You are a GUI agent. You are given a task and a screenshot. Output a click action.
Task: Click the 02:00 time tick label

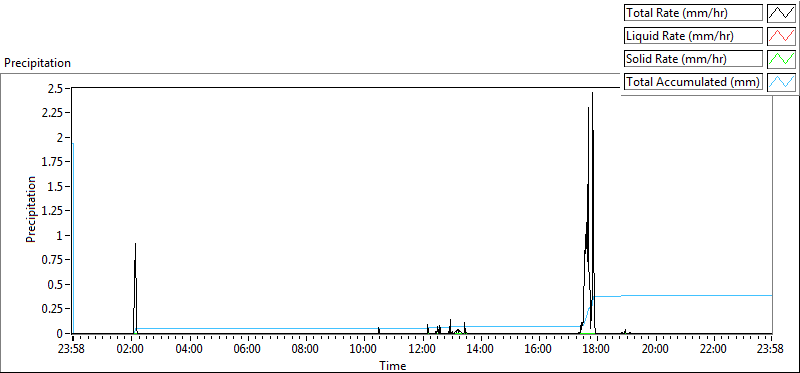131,350
